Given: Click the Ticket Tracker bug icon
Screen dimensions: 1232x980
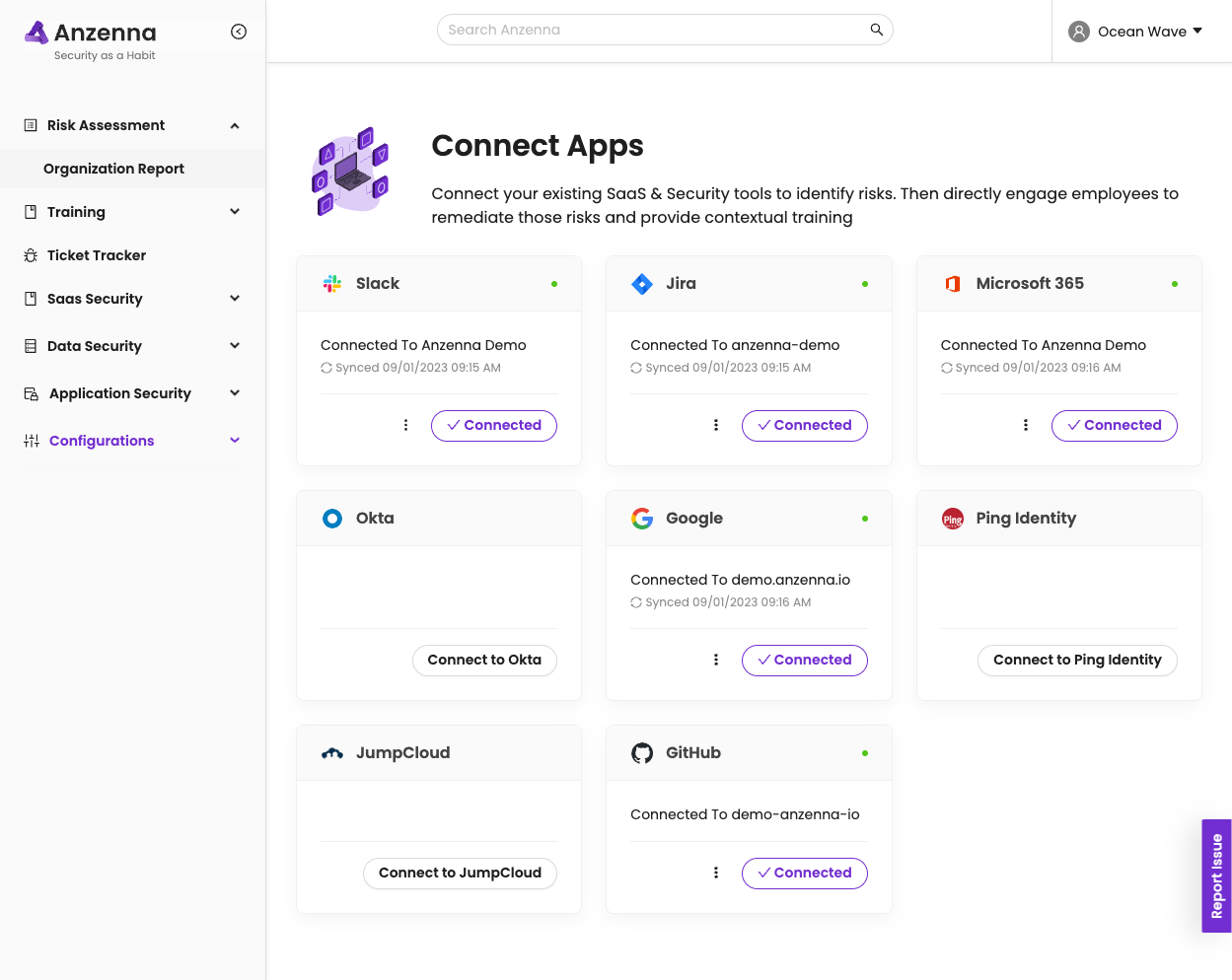Looking at the screenshot, I should click(x=31, y=255).
